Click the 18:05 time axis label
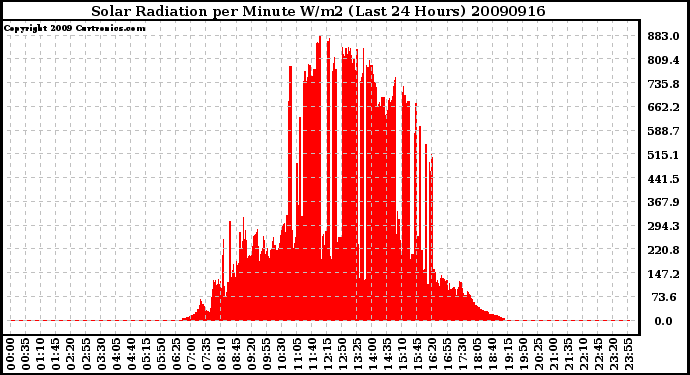 click(477, 354)
